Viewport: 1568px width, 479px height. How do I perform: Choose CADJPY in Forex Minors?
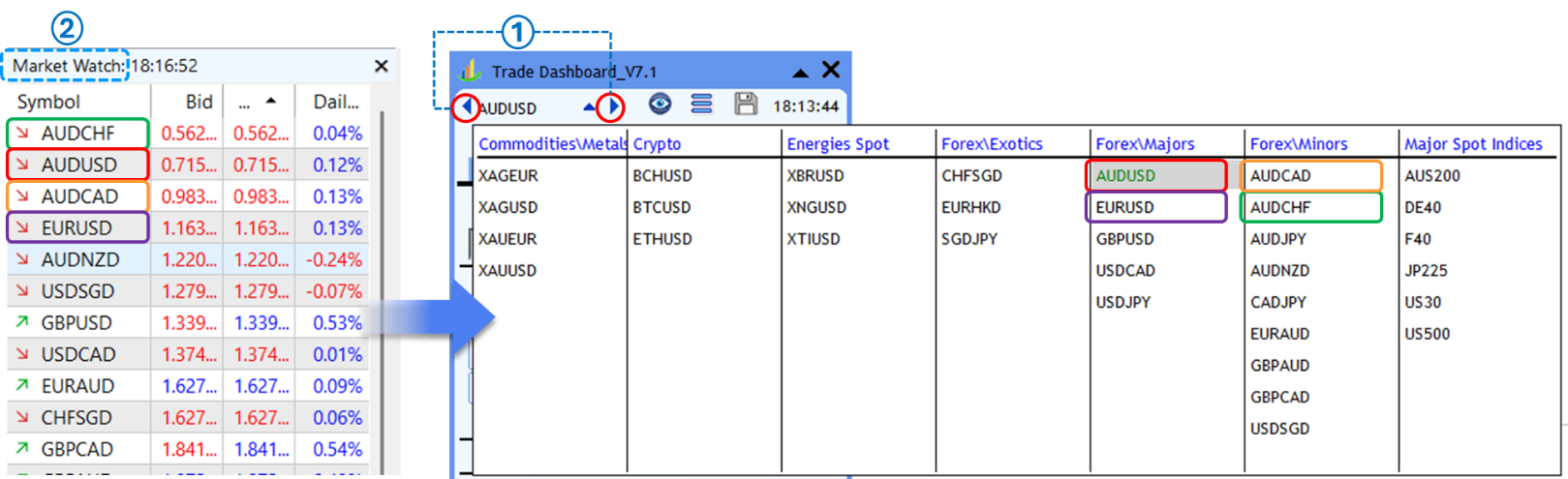pos(1278,303)
